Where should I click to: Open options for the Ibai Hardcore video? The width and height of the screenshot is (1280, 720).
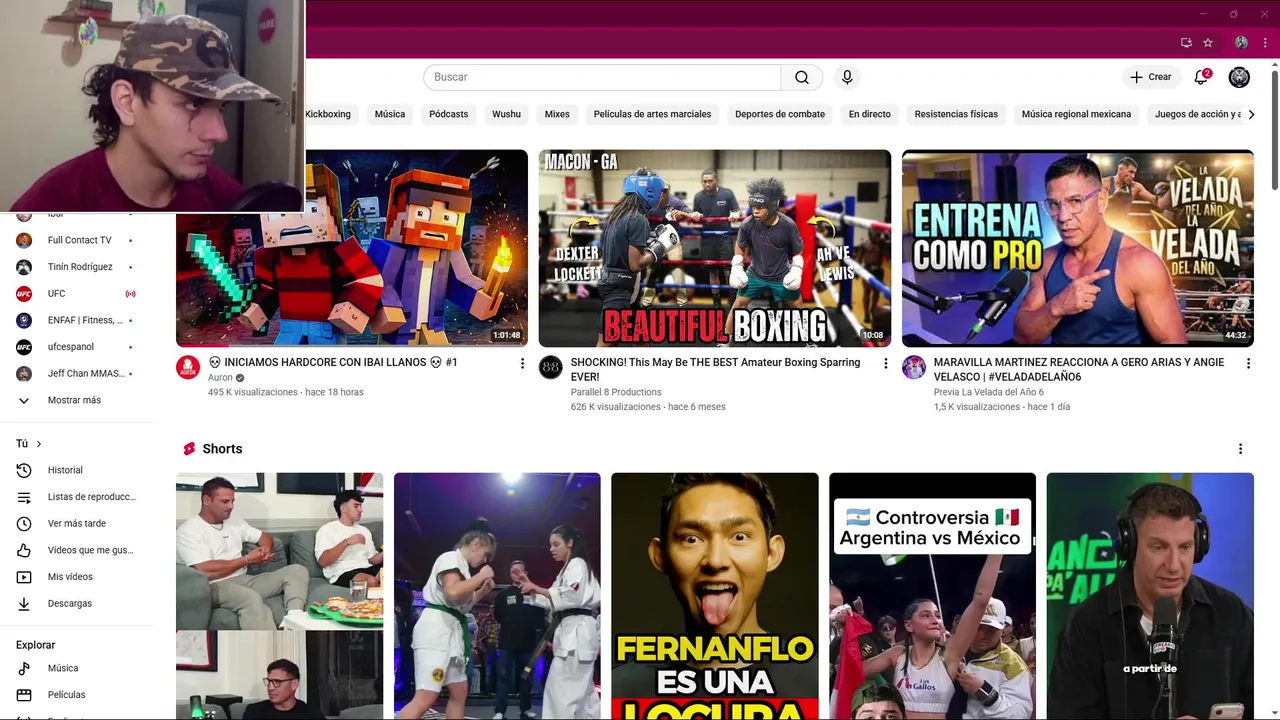pos(522,364)
